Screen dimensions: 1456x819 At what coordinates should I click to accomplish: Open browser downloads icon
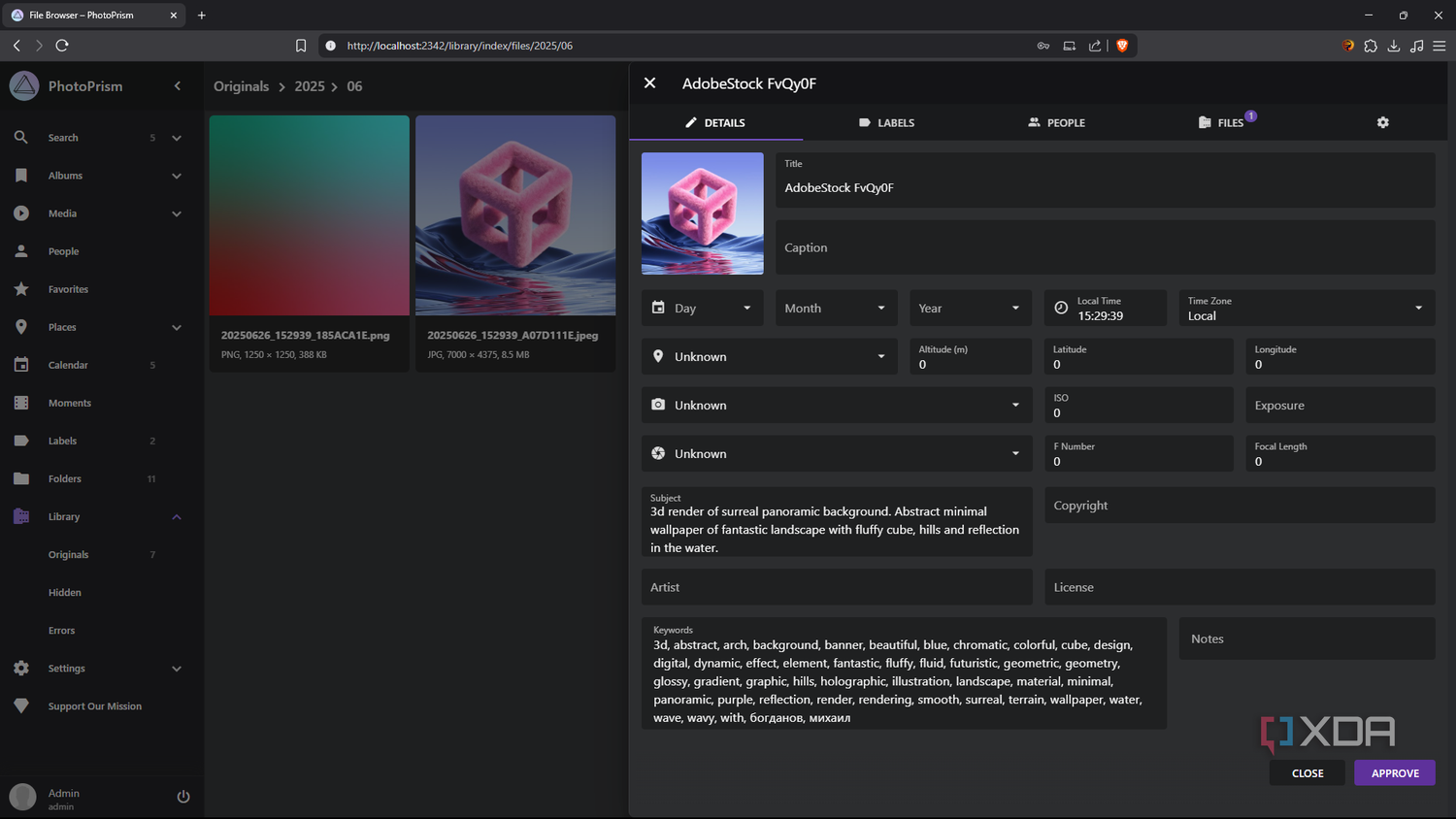(x=1394, y=46)
